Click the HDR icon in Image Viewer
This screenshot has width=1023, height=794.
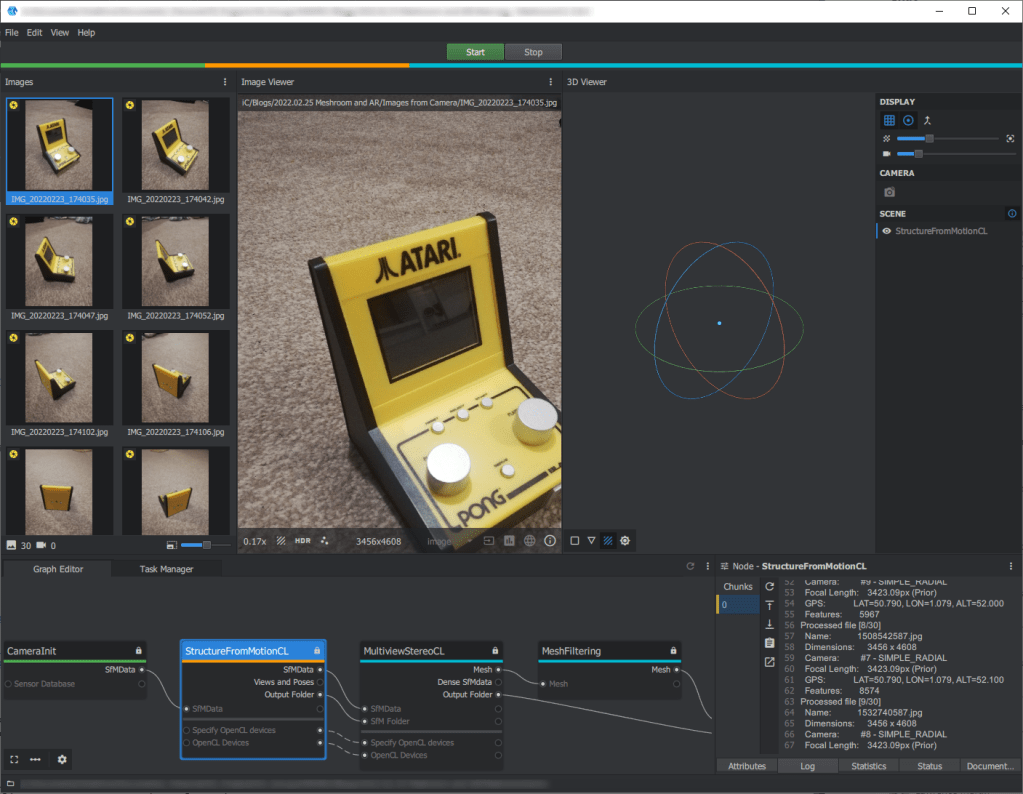302,541
